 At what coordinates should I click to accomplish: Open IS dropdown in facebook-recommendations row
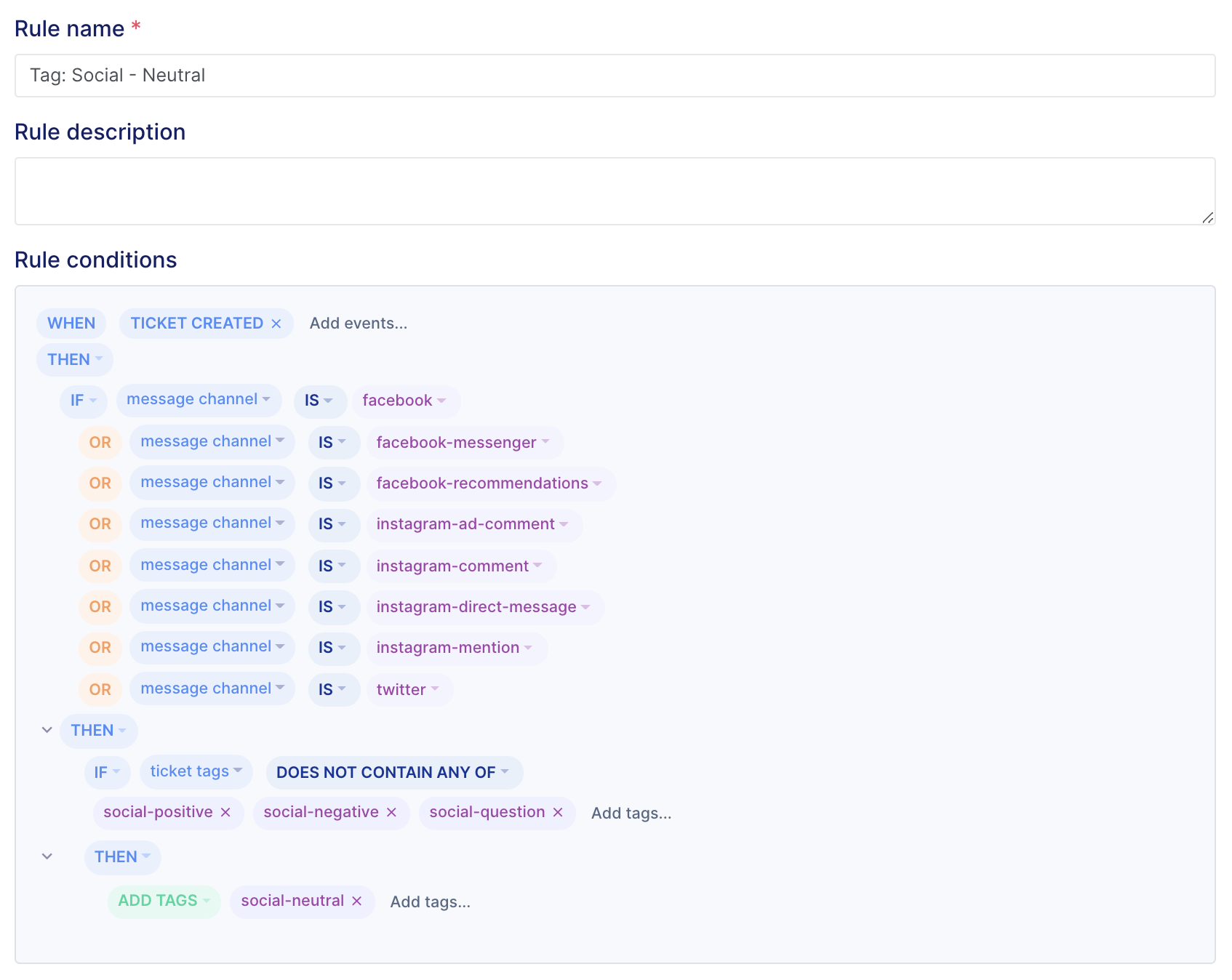click(x=333, y=483)
